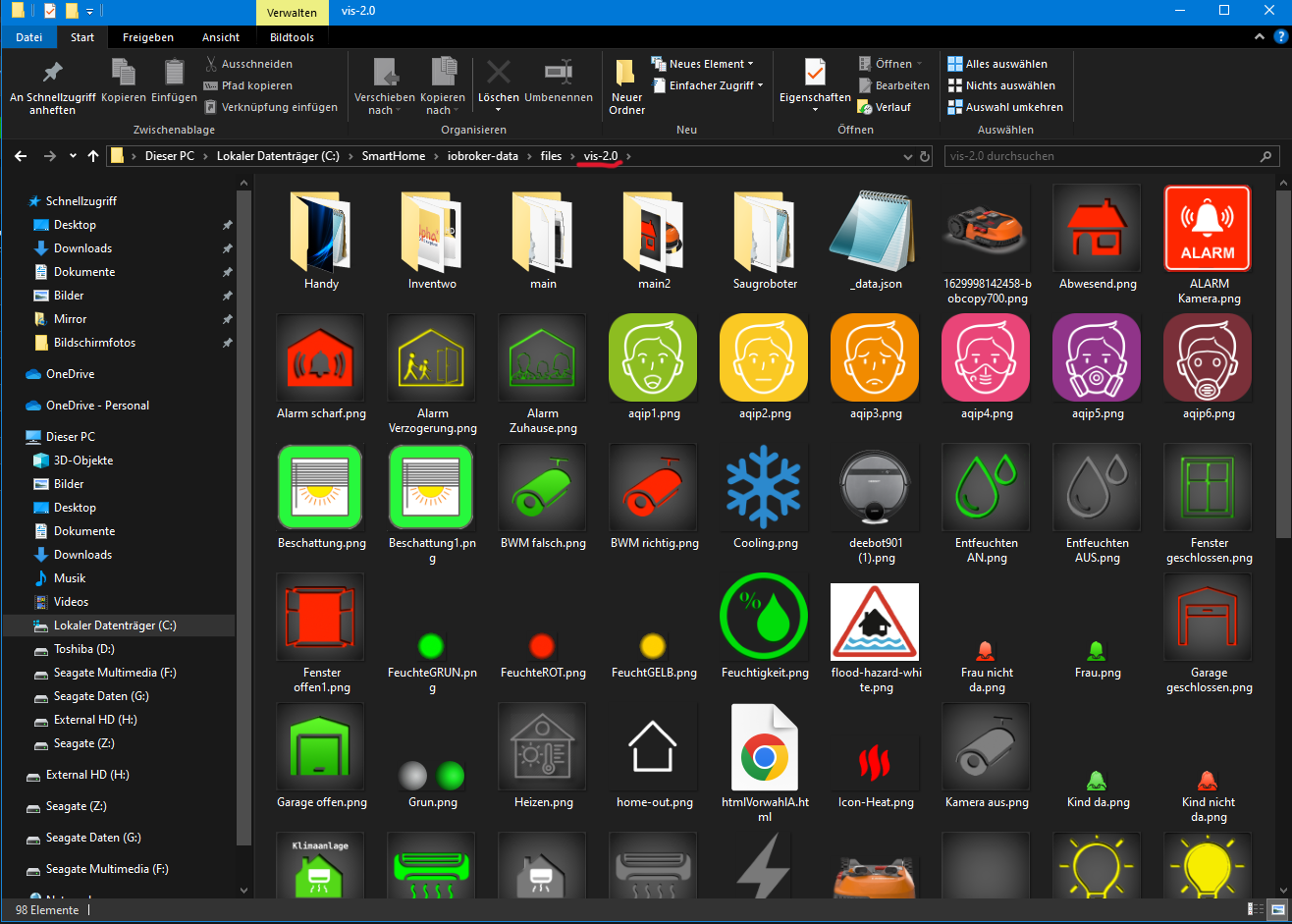Navigate back with left arrow
This screenshot has height=924, width=1292.
[21, 156]
